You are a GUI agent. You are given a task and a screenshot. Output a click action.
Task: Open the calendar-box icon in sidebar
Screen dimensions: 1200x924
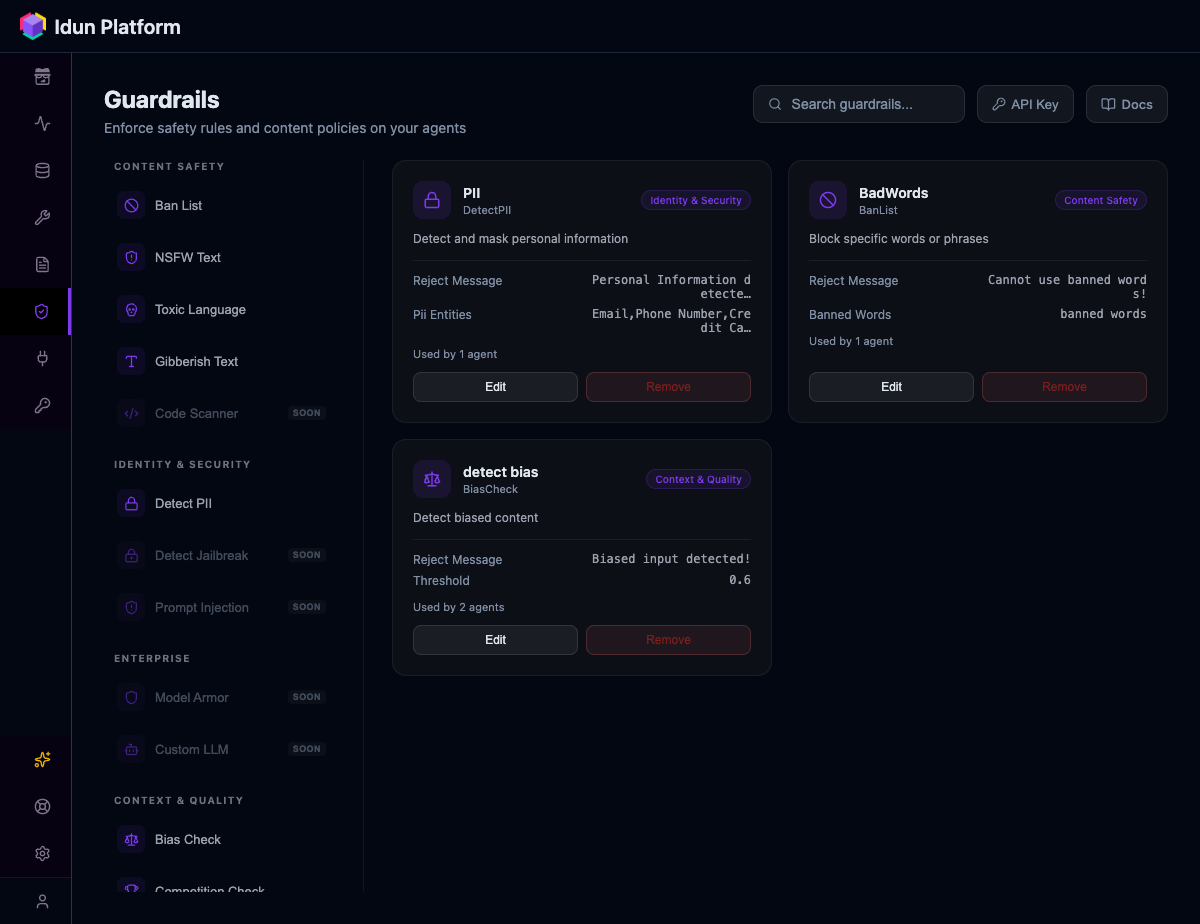coord(42,77)
